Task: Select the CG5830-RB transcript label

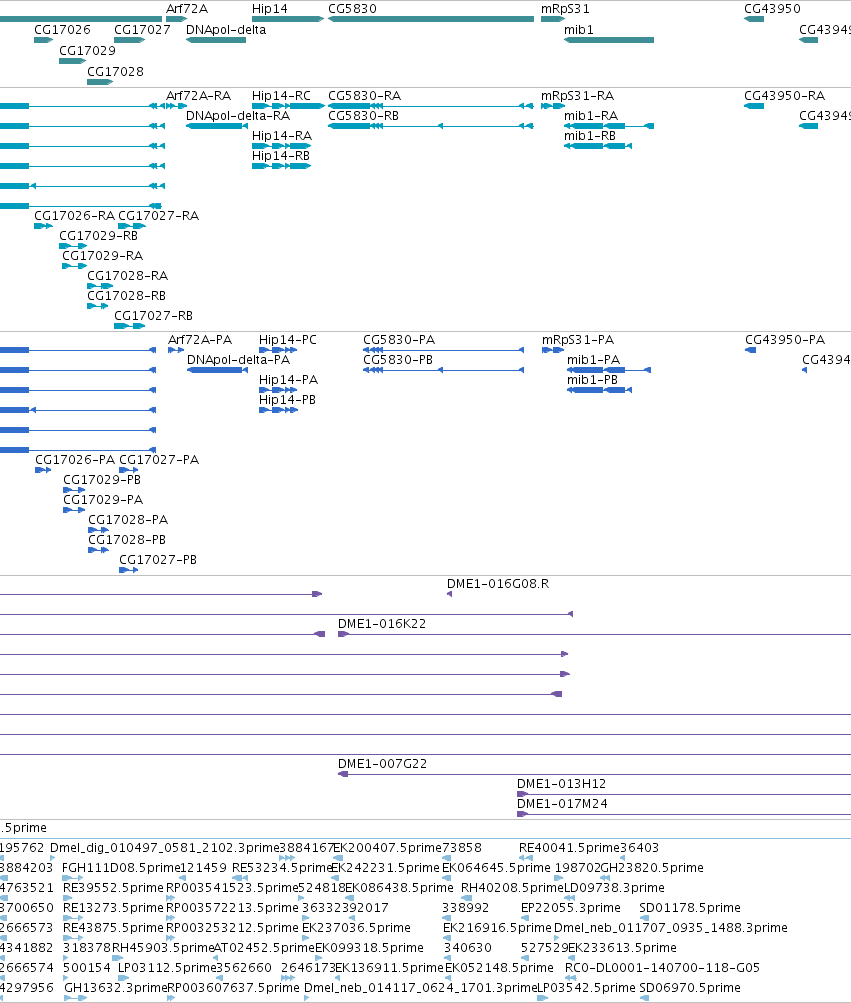Action: click(363, 116)
